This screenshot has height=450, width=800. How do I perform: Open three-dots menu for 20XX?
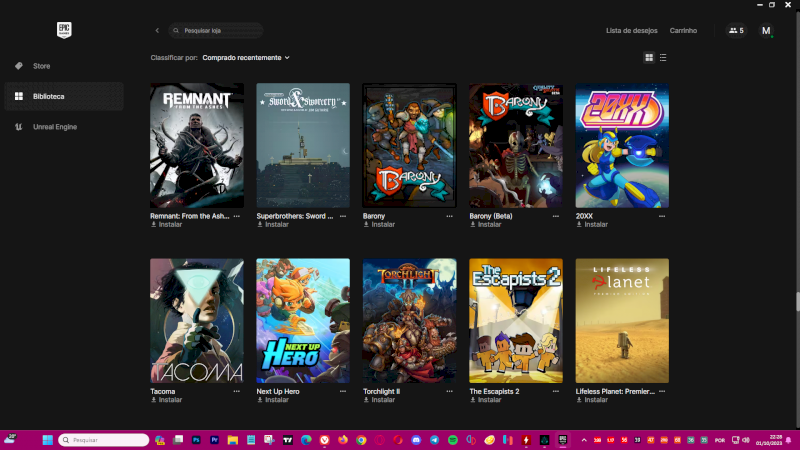pos(662,216)
